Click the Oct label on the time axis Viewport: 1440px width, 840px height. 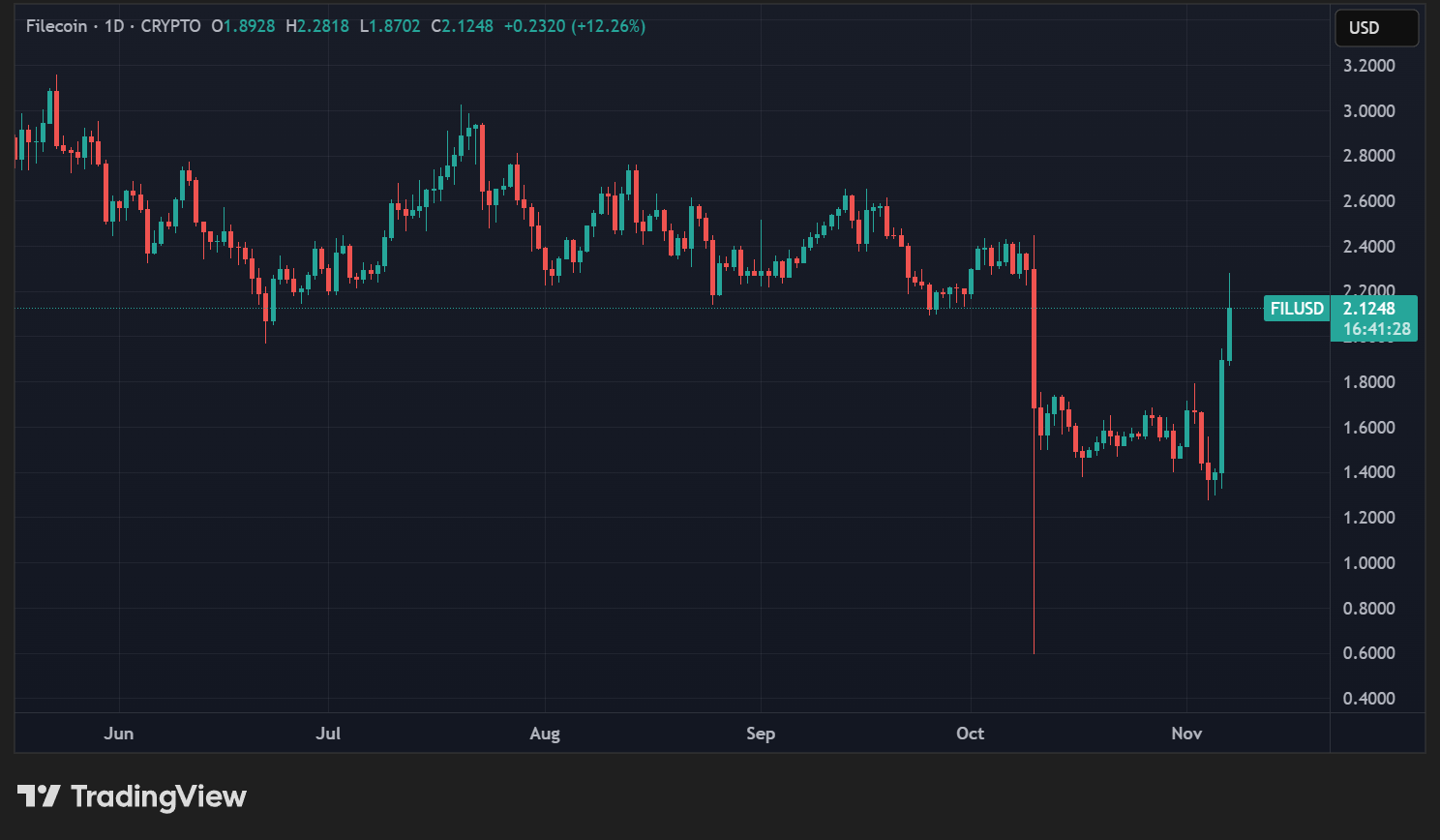tap(970, 733)
